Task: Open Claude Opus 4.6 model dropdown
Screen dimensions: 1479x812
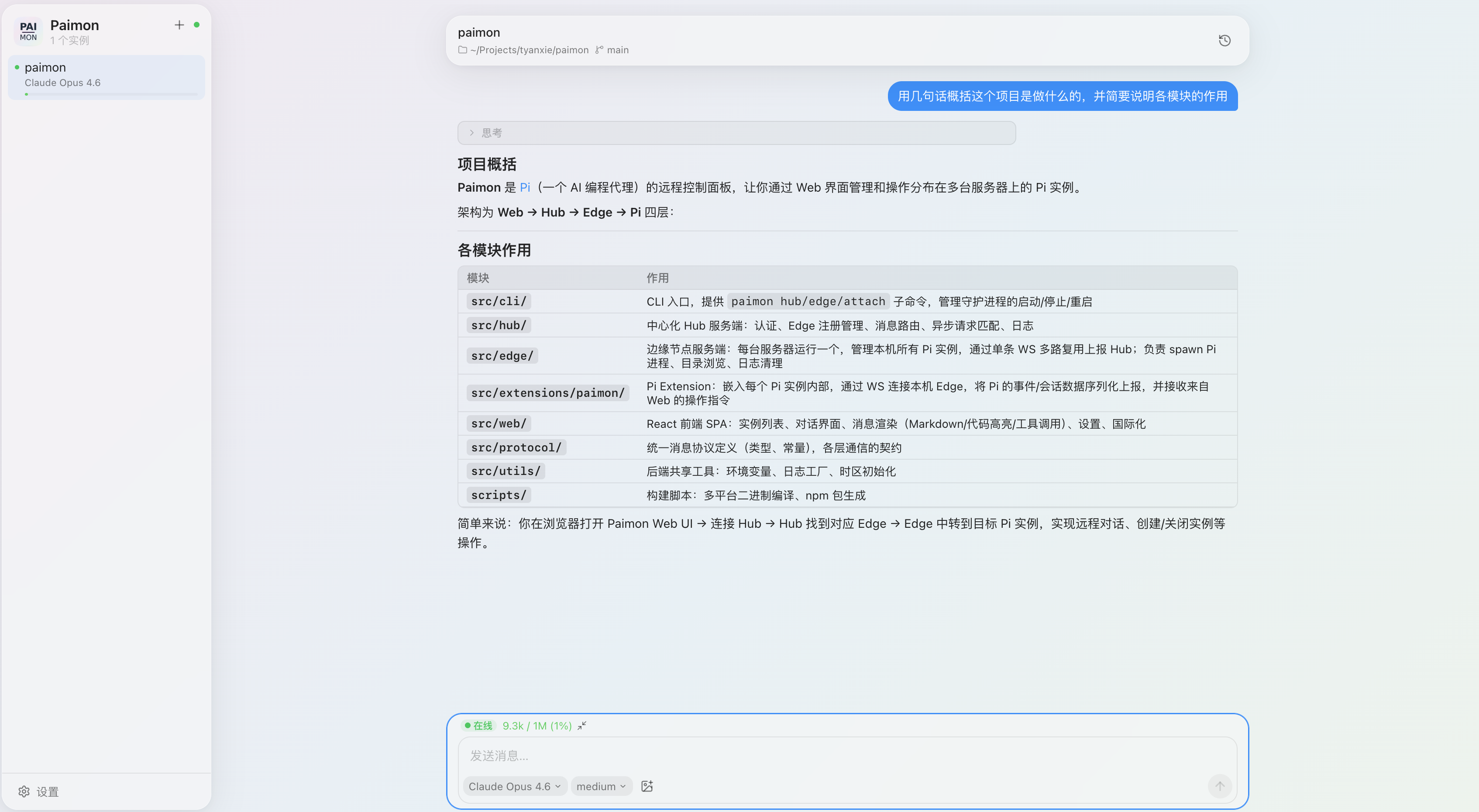Action: coord(514,786)
